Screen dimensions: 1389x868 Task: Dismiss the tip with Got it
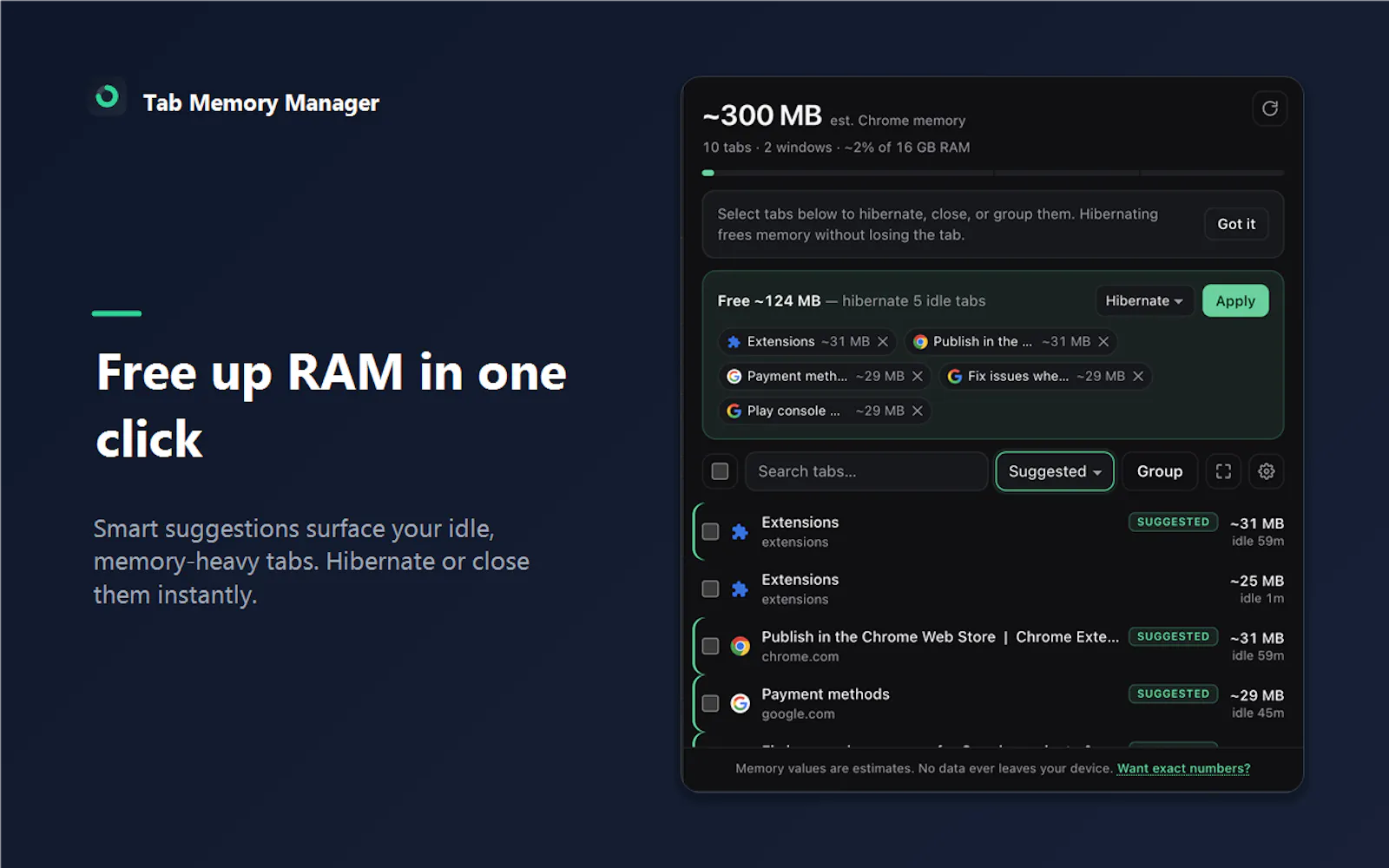coord(1236,224)
